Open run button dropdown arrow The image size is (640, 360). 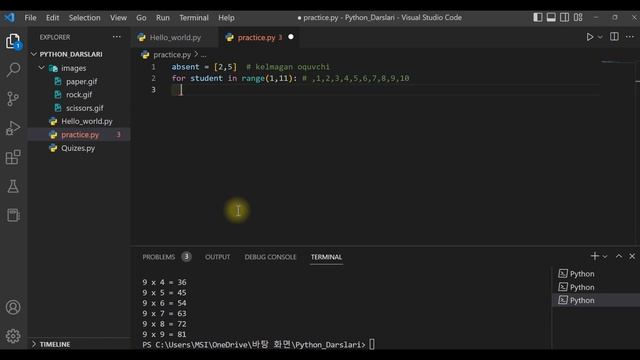click(600, 37)
